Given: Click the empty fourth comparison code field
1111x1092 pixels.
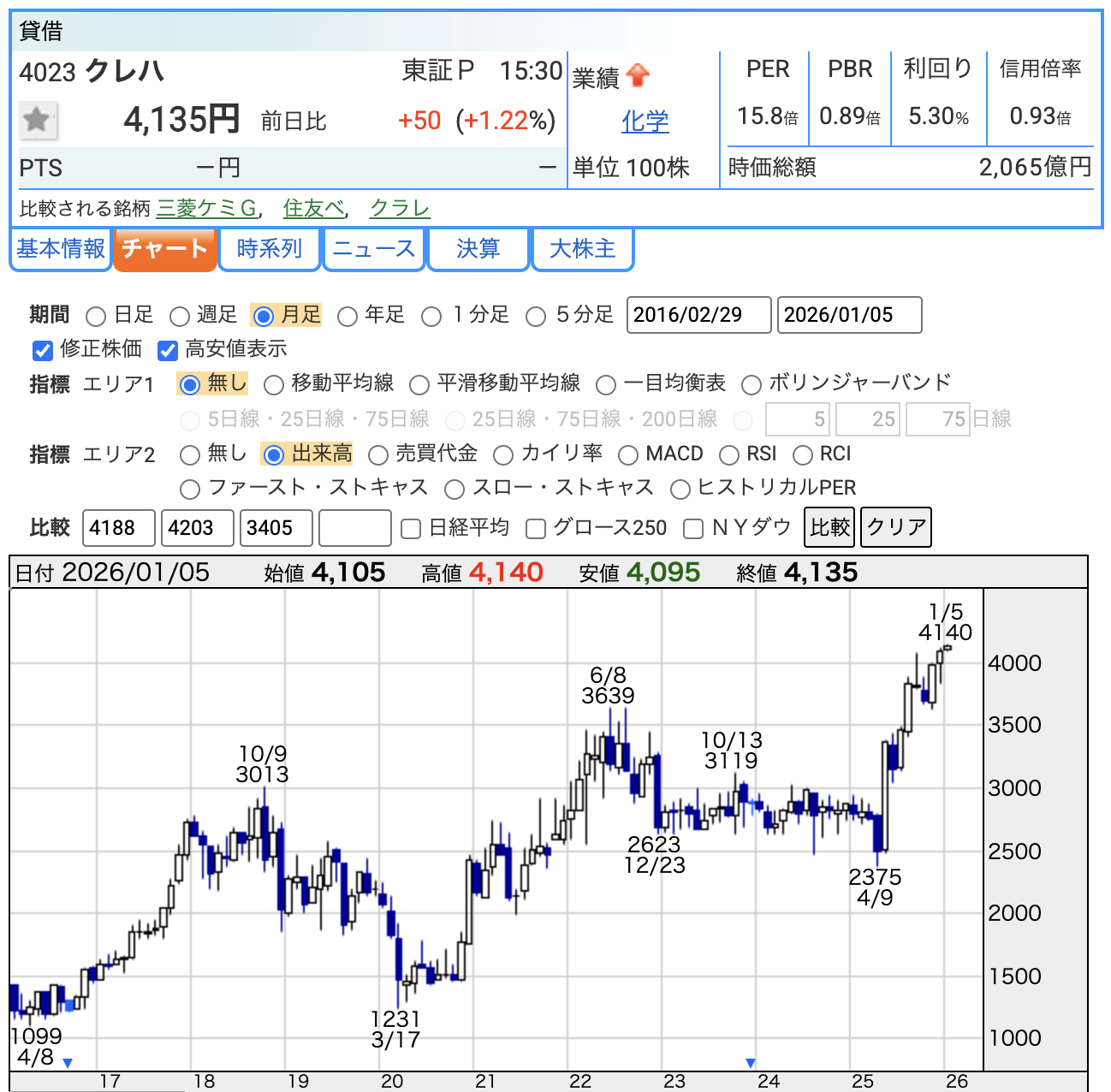Looking at the screenshot, I should (354, 528).
